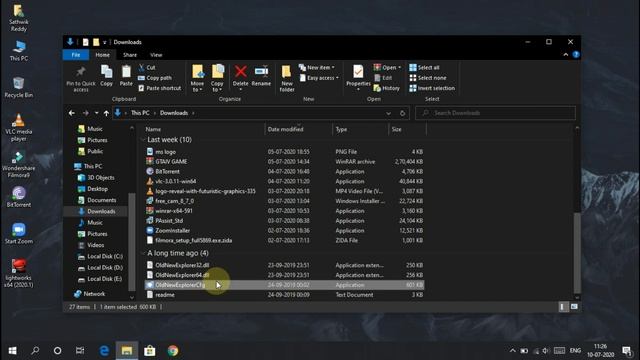Open 3D Objects in the navigation pane
This screenshot has width=640, height=360.
(100, 178)
